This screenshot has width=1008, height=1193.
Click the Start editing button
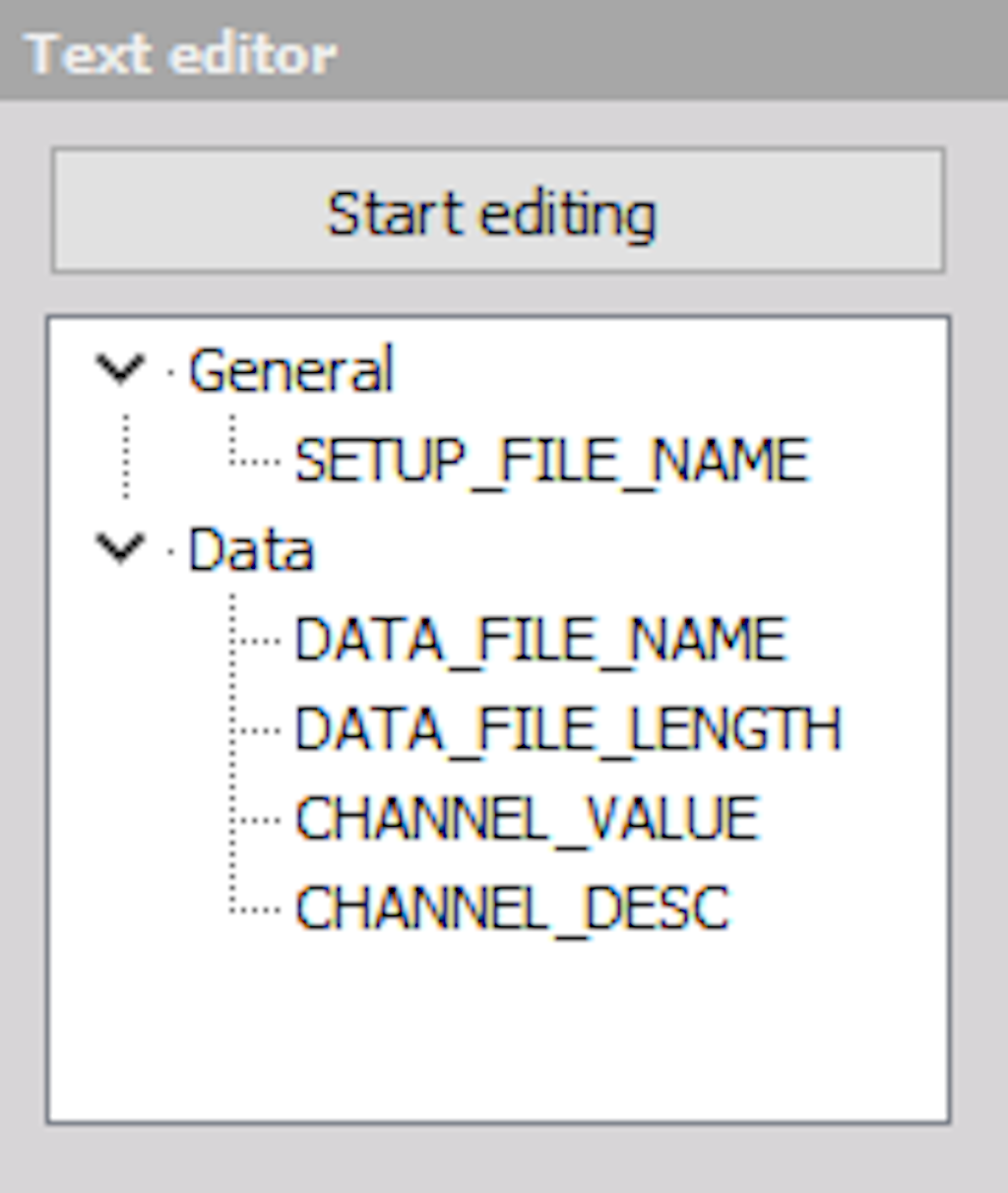point(498,211)
